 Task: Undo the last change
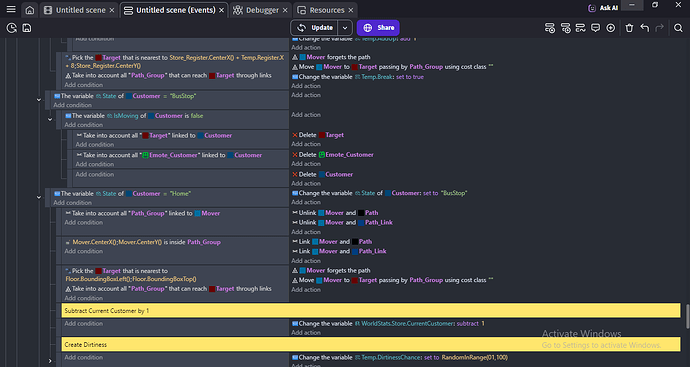coord(645,28)
